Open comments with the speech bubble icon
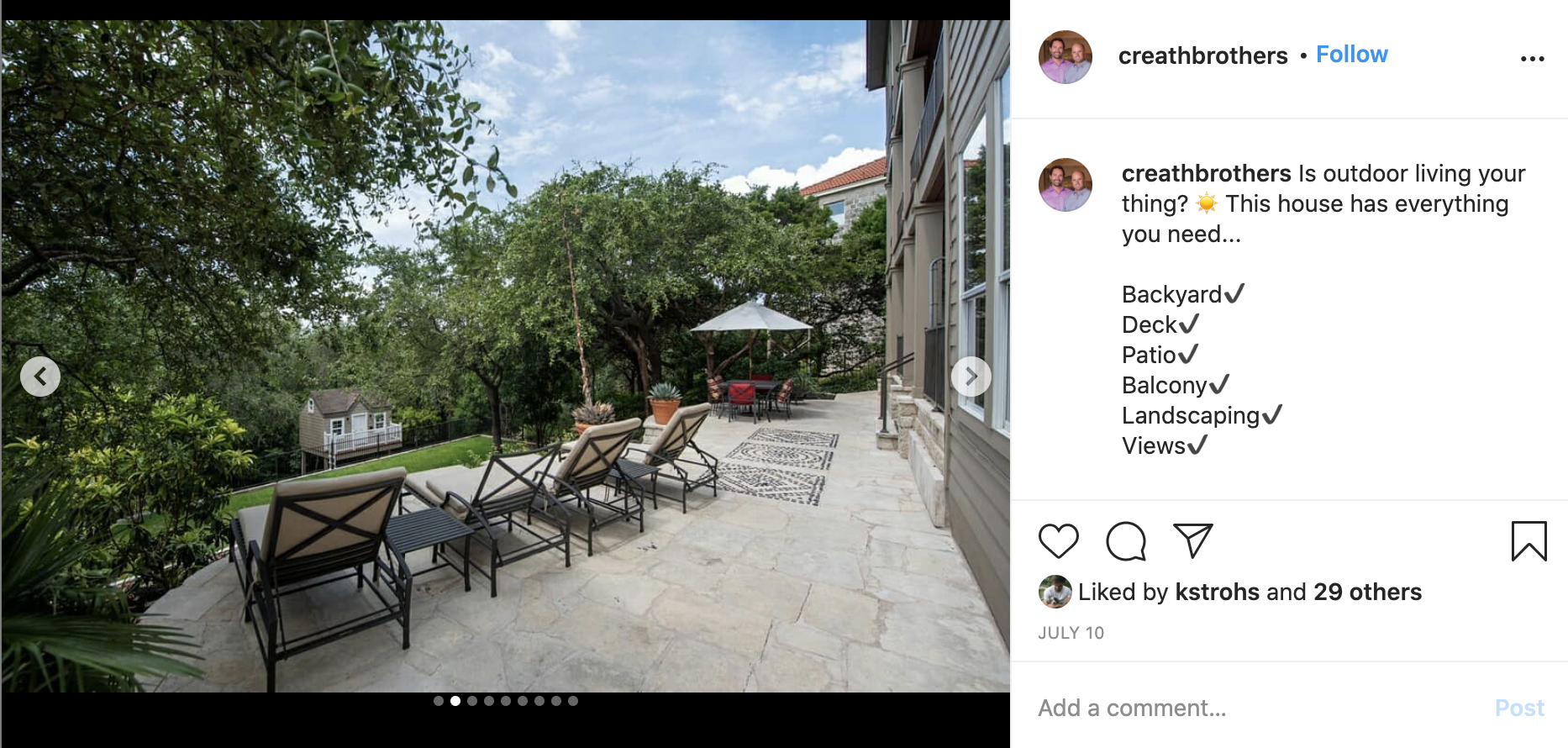The height and width of the screenshot is (748, 1568). (1126, 541)
